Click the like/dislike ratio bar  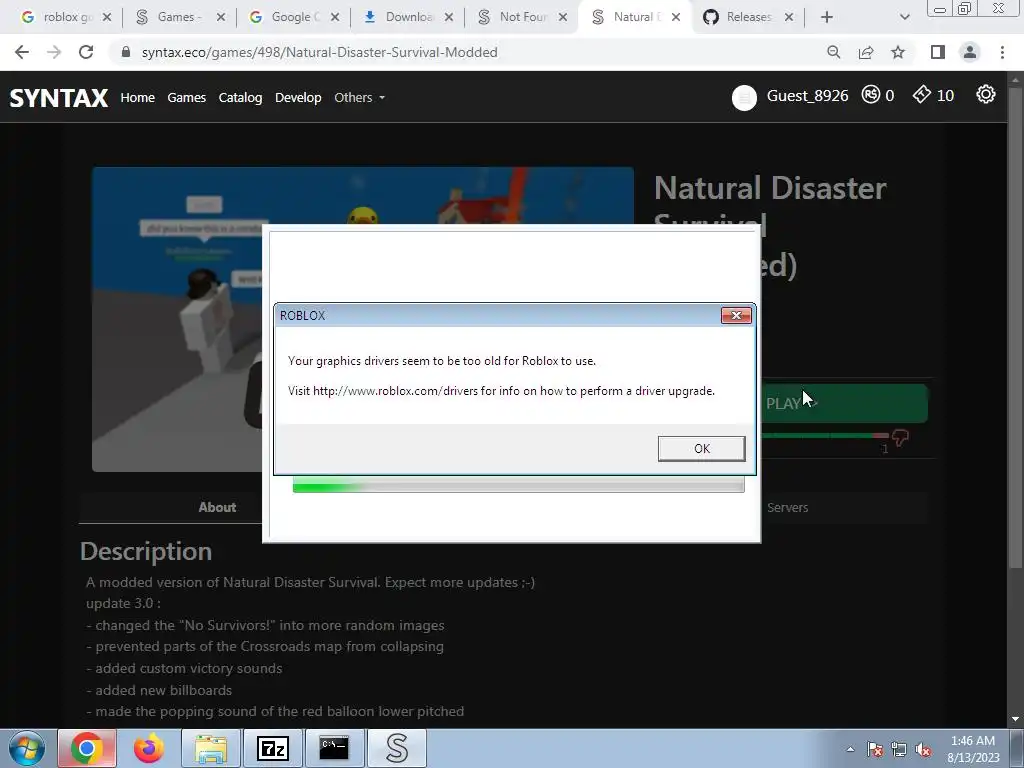tap(825, 435)
